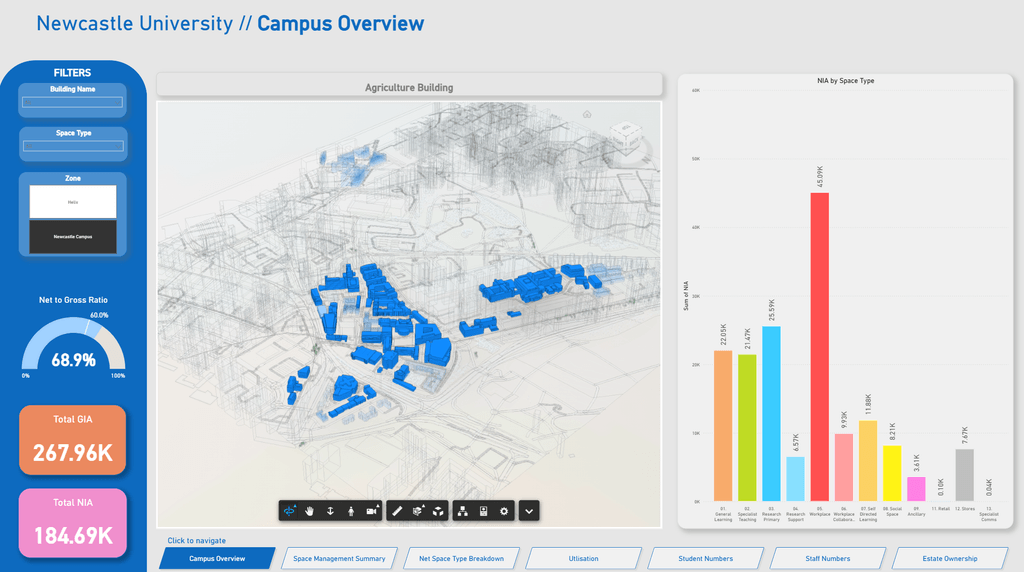Expand viewer toolbar with chevron button
This screenshot has height=572, width=1024.
(529, 511)
